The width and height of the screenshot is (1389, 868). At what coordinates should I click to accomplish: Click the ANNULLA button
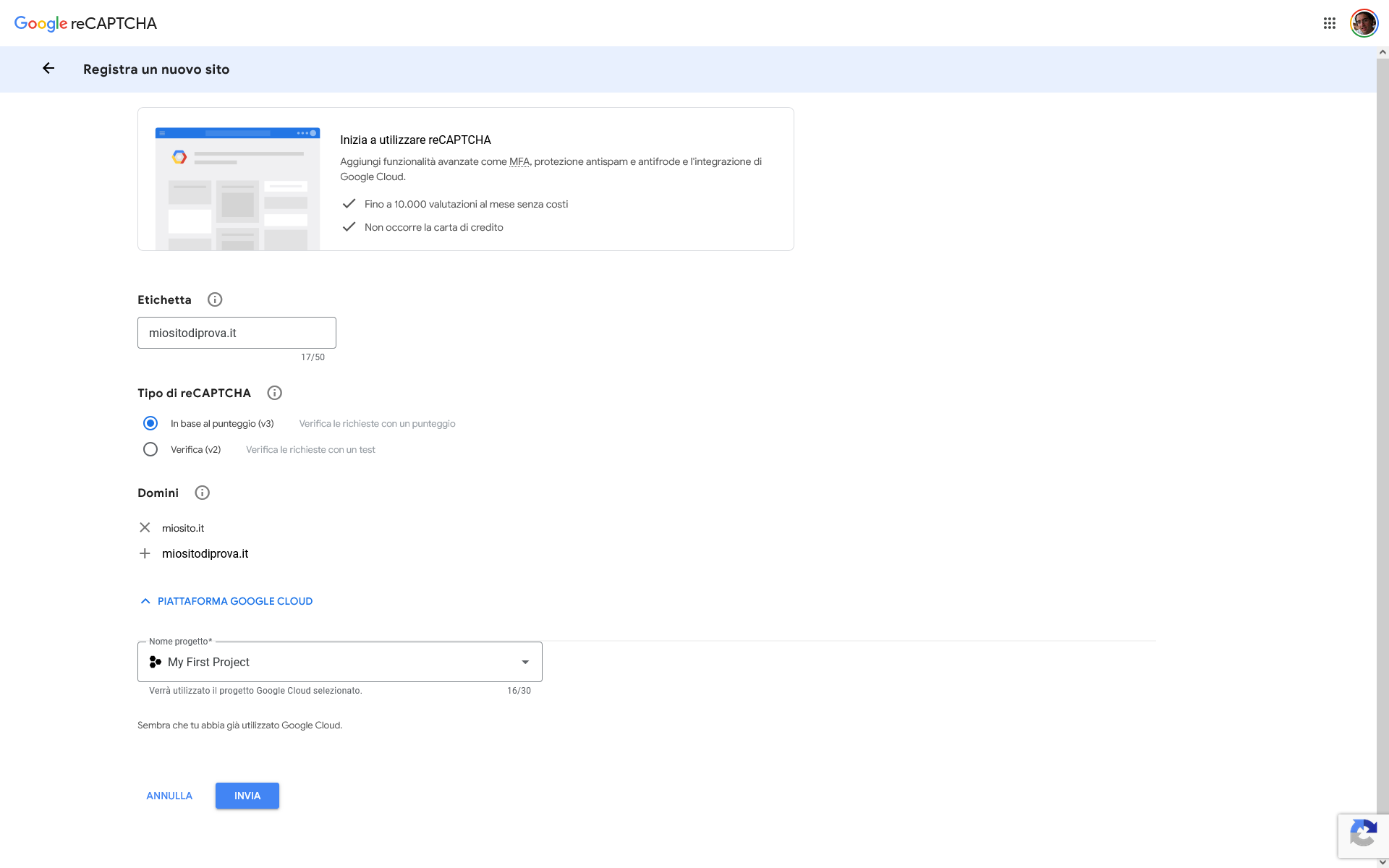pos(169,796)
